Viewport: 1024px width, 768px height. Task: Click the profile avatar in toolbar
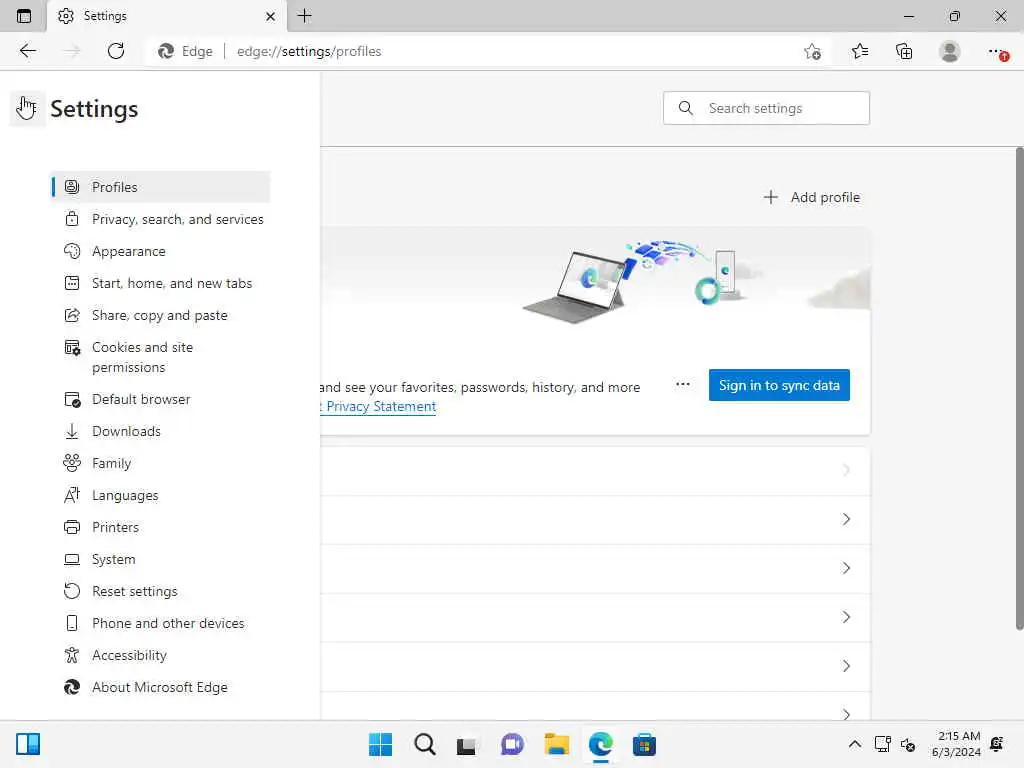point(950,51)
